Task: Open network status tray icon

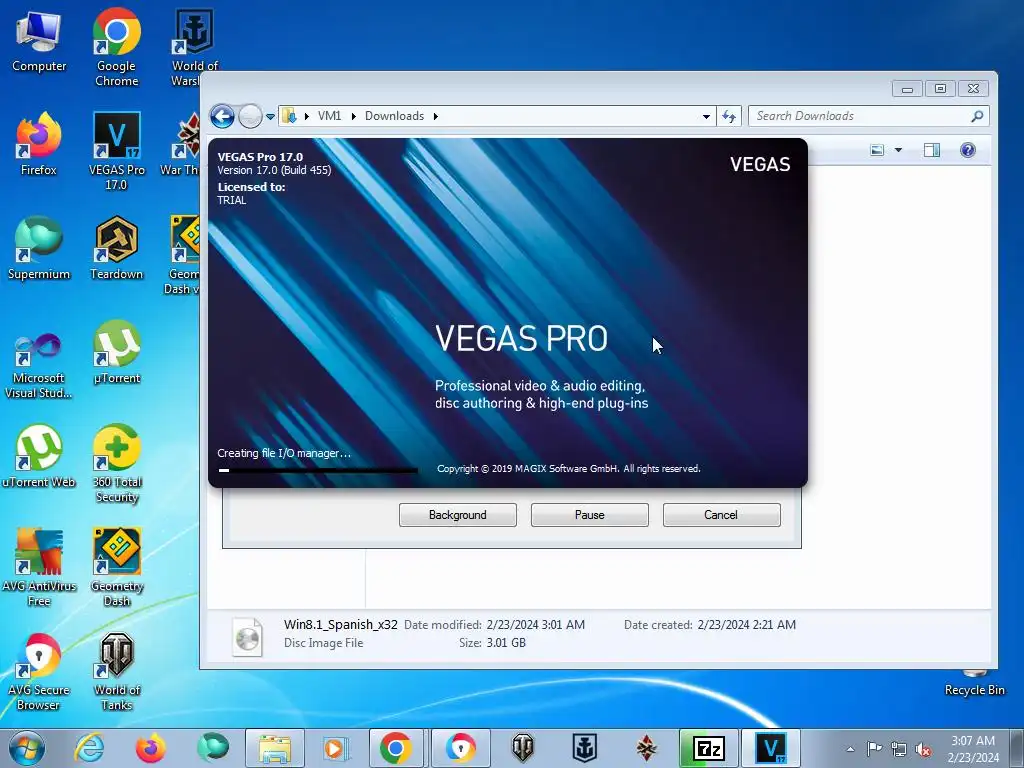Action: [899, 749]
